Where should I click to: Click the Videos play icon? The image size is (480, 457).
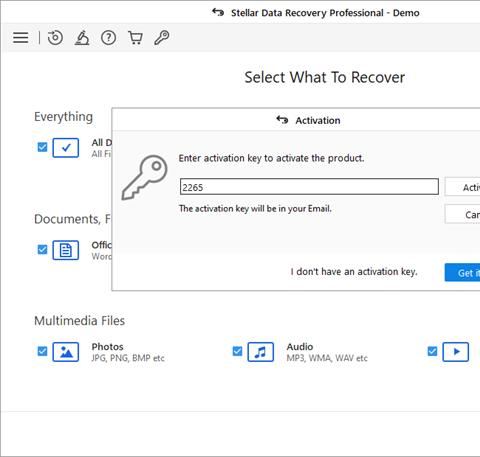pos(456,352)
